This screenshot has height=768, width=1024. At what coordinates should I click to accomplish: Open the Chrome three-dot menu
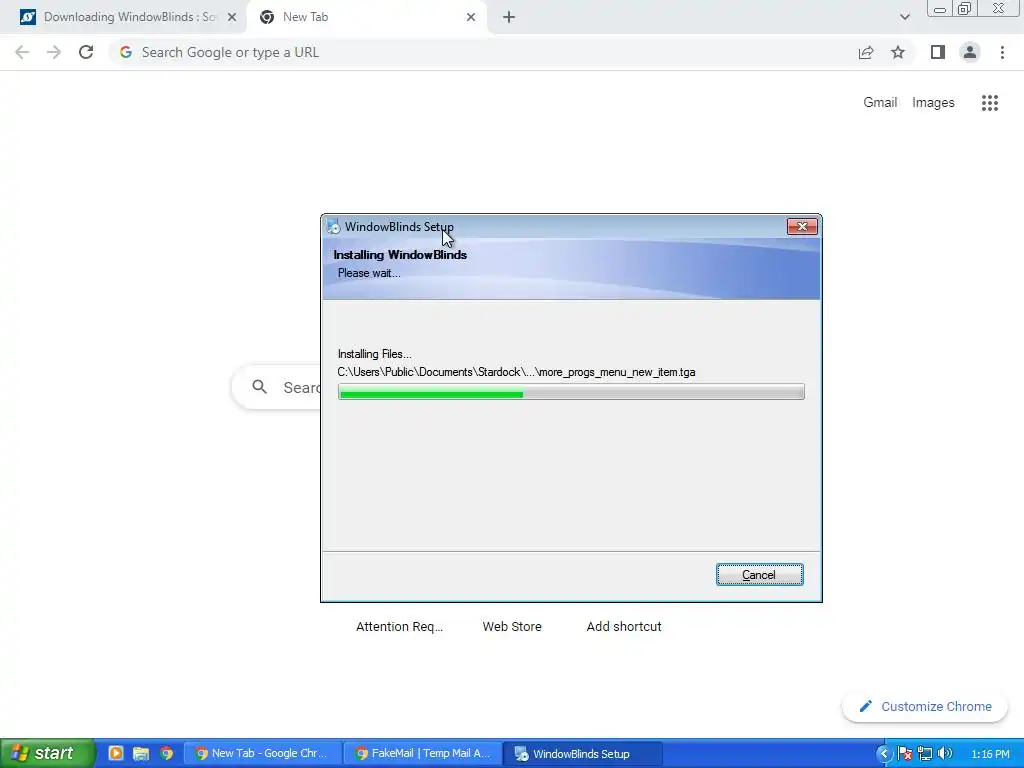point(1002,52)
